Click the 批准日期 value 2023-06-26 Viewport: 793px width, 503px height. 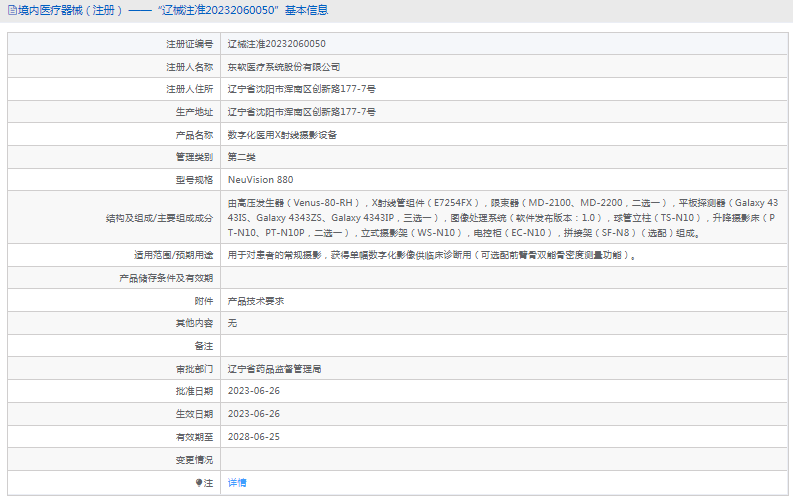(253, 391)
